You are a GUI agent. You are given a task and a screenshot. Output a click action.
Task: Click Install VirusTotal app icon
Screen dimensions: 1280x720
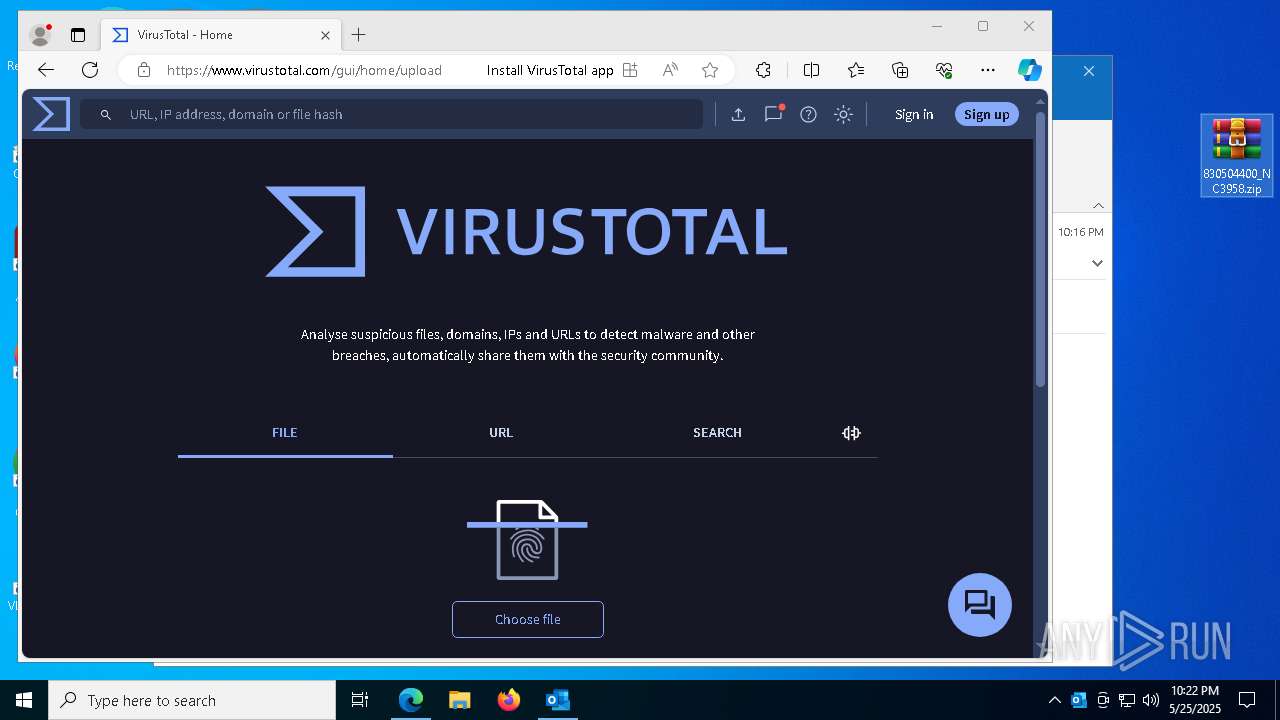(630, 70)
